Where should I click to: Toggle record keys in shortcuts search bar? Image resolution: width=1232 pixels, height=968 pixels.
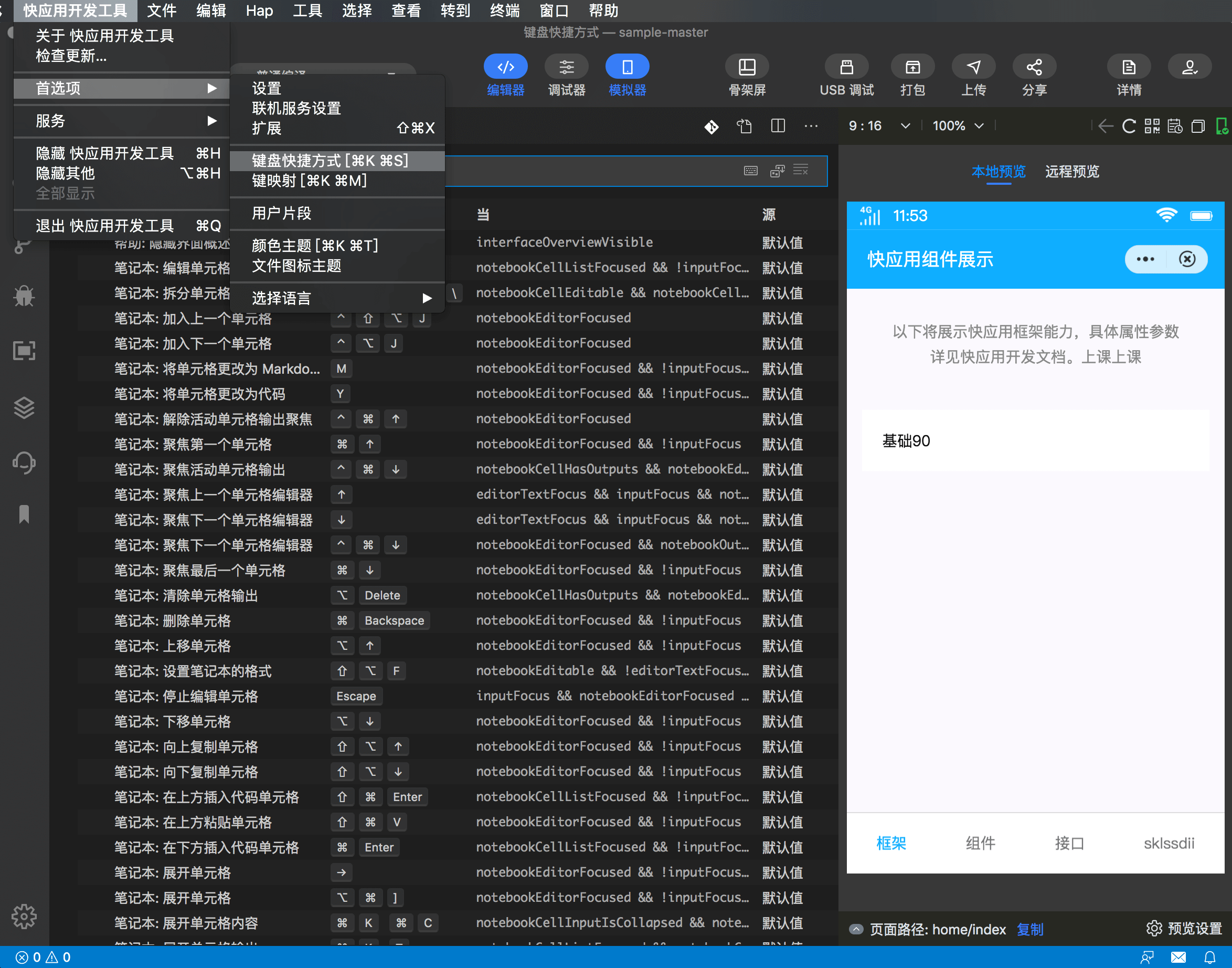(750, 171)
